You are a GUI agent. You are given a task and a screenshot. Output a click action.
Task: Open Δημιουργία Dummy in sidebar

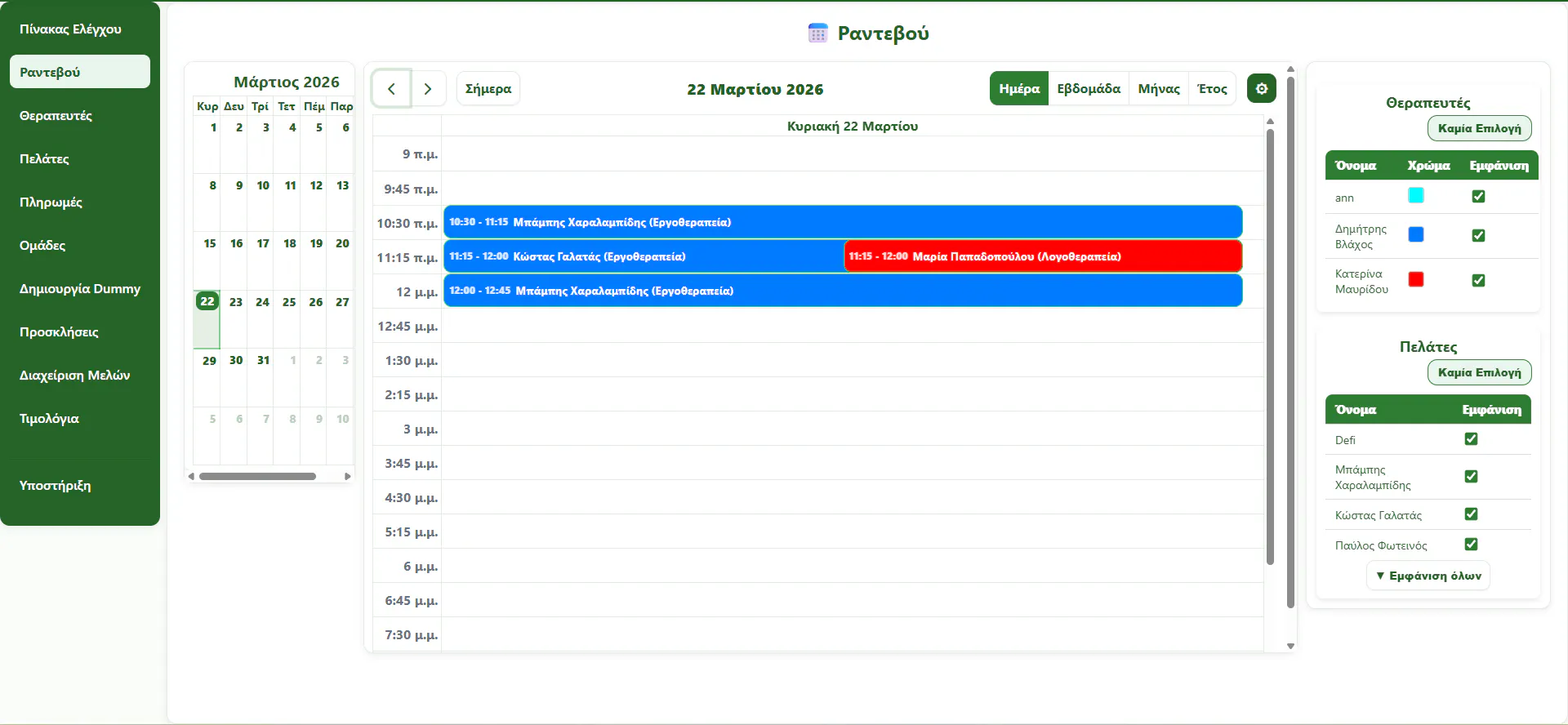tap(80, 288)
